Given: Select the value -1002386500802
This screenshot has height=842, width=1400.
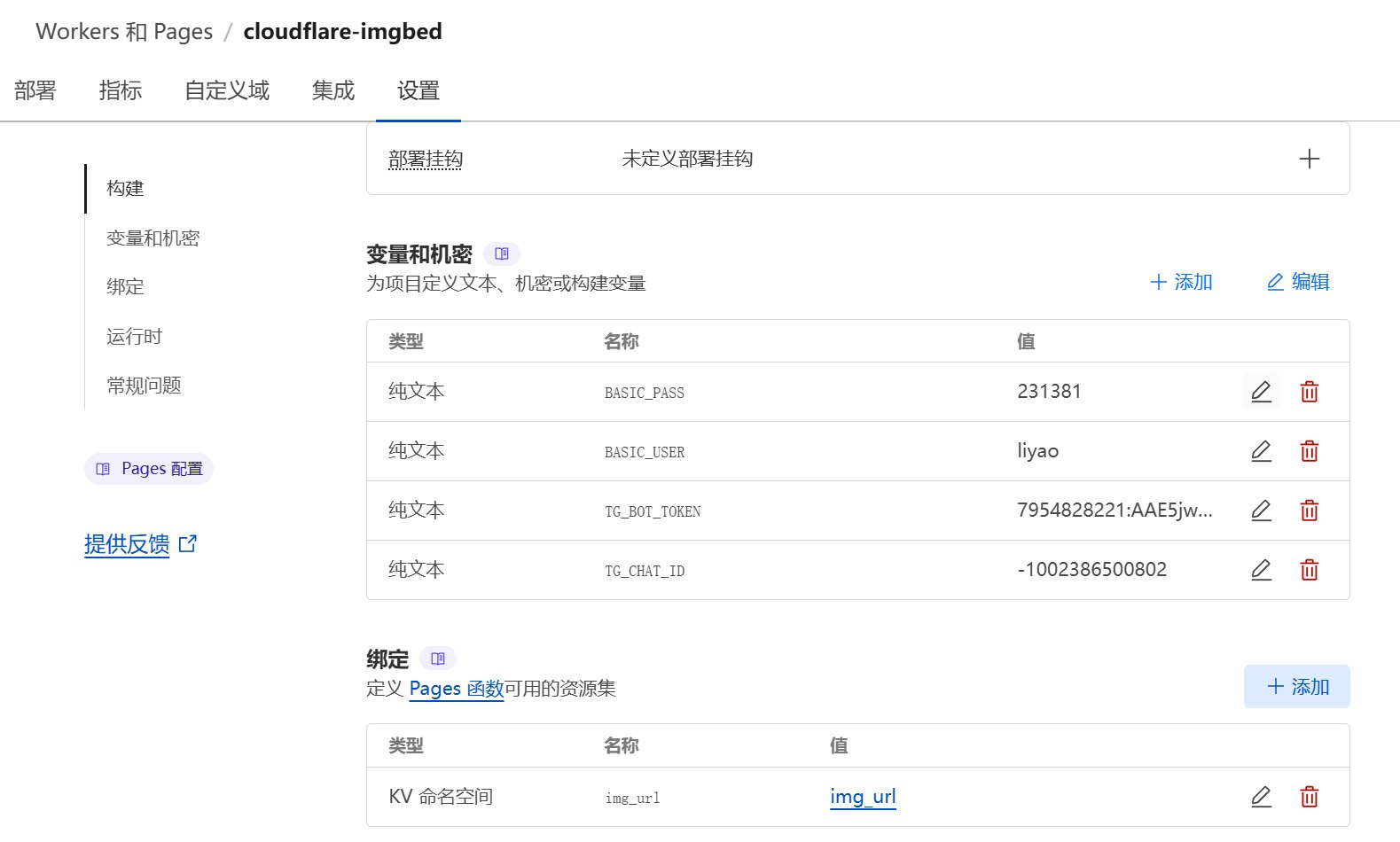Looking at the screenshot, I should 1091,570.
